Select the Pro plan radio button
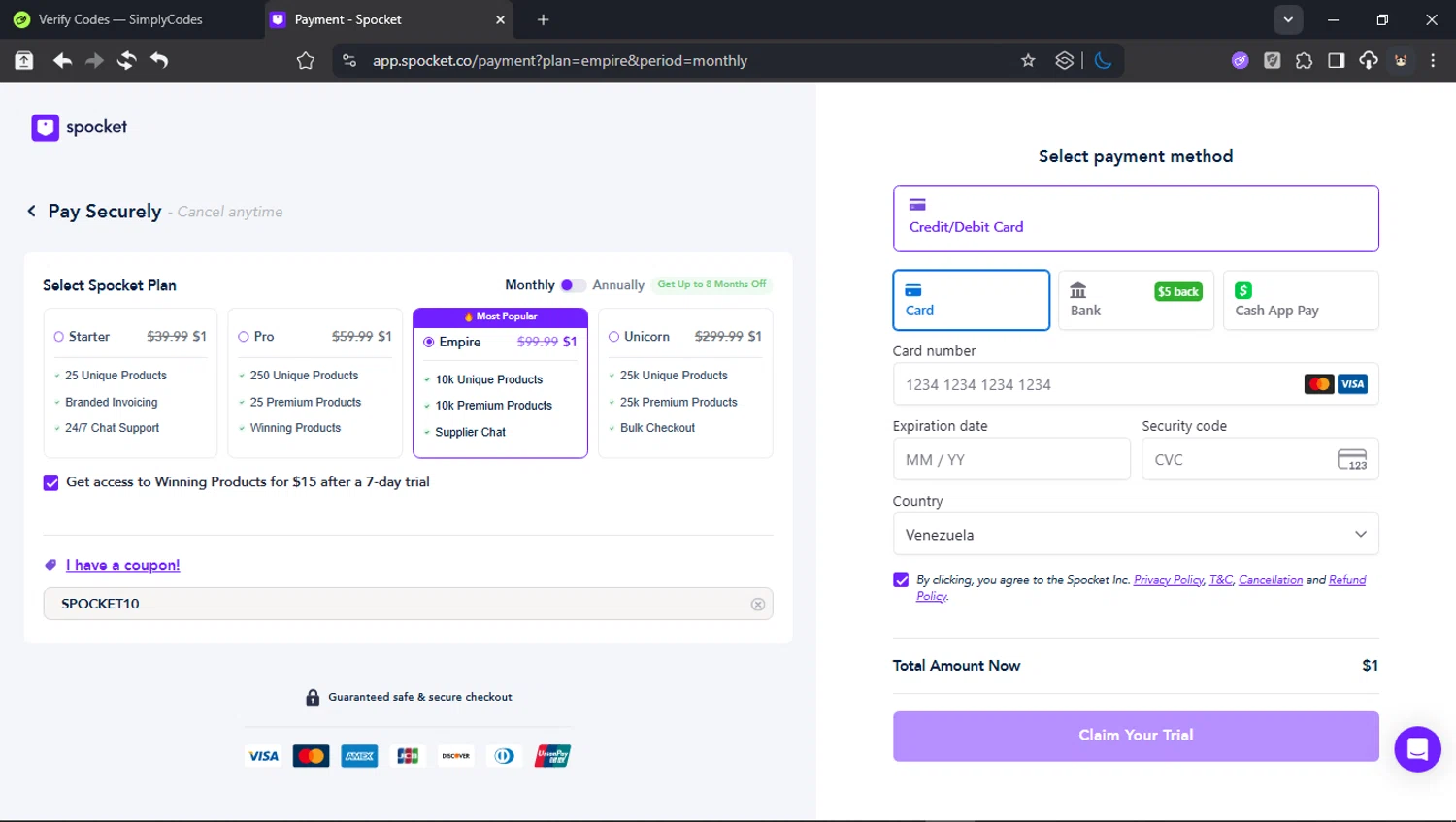This screenshot has width=1456, height=822. [x=244, y=337]
